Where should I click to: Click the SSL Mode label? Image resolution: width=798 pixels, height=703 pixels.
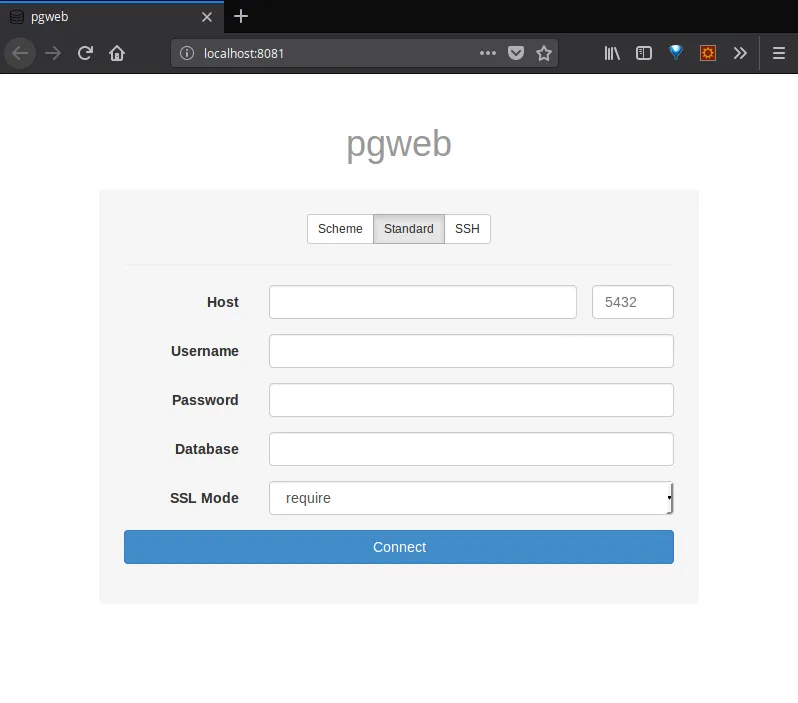click(x=204, y=498)
